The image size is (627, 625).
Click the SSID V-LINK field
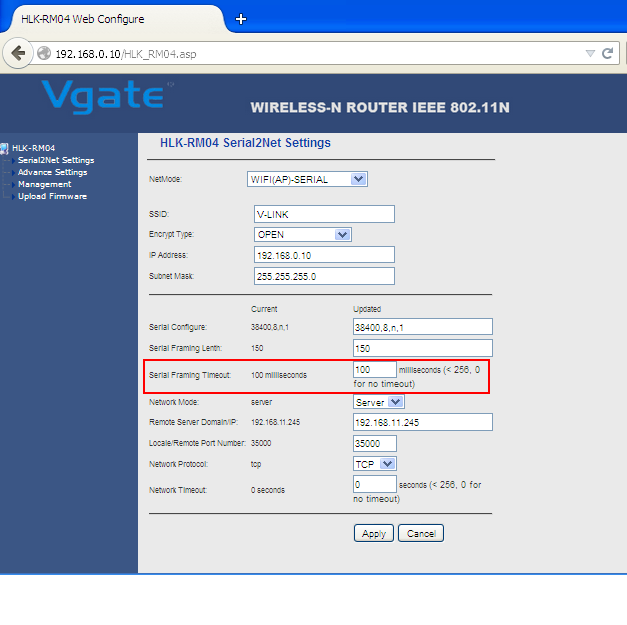324,214
